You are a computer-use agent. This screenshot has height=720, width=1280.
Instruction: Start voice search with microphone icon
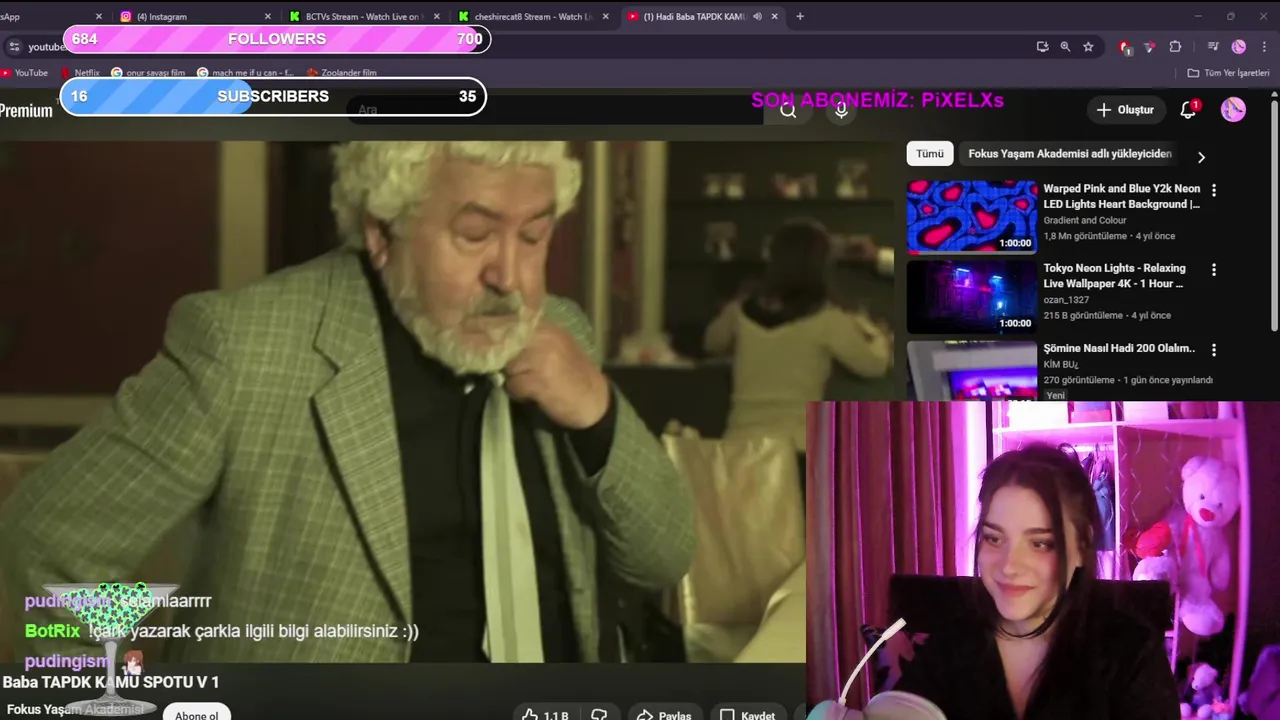click(841, 110)
